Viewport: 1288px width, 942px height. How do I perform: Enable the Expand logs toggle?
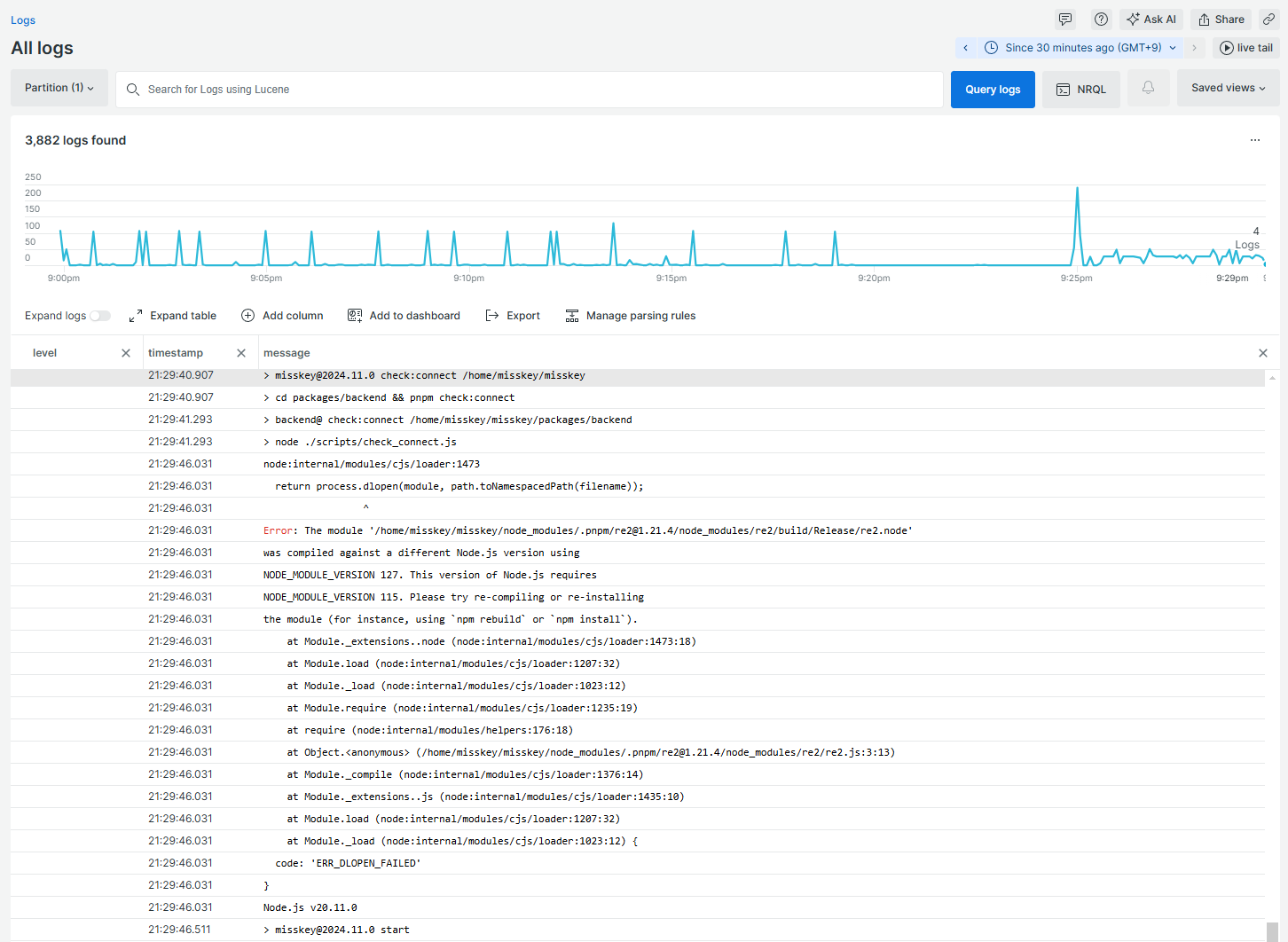coord(100,315)
